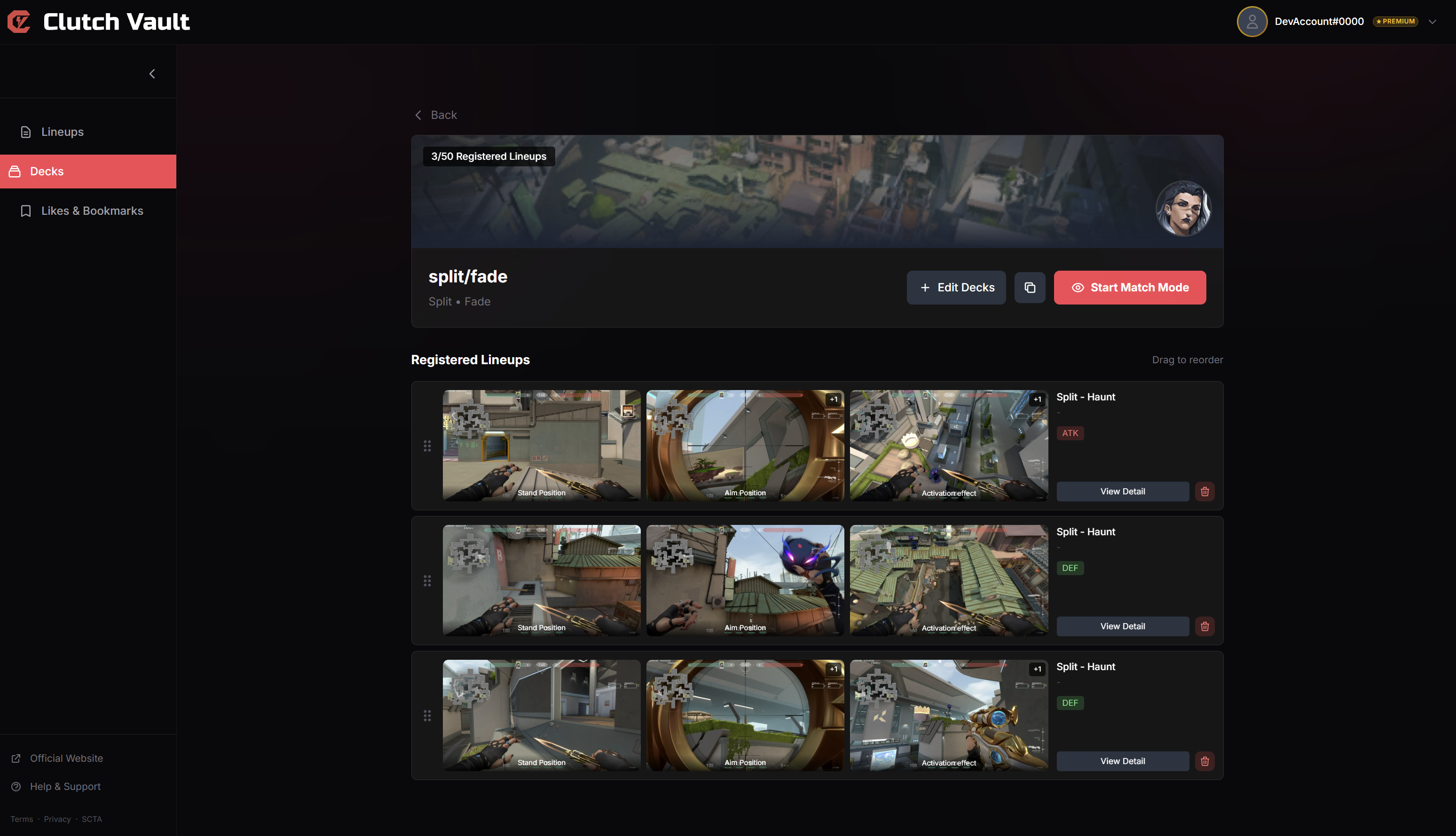Click drag handle of first lineup row
This screenshot has width=1456, height=836.
[x=427, y=446]
